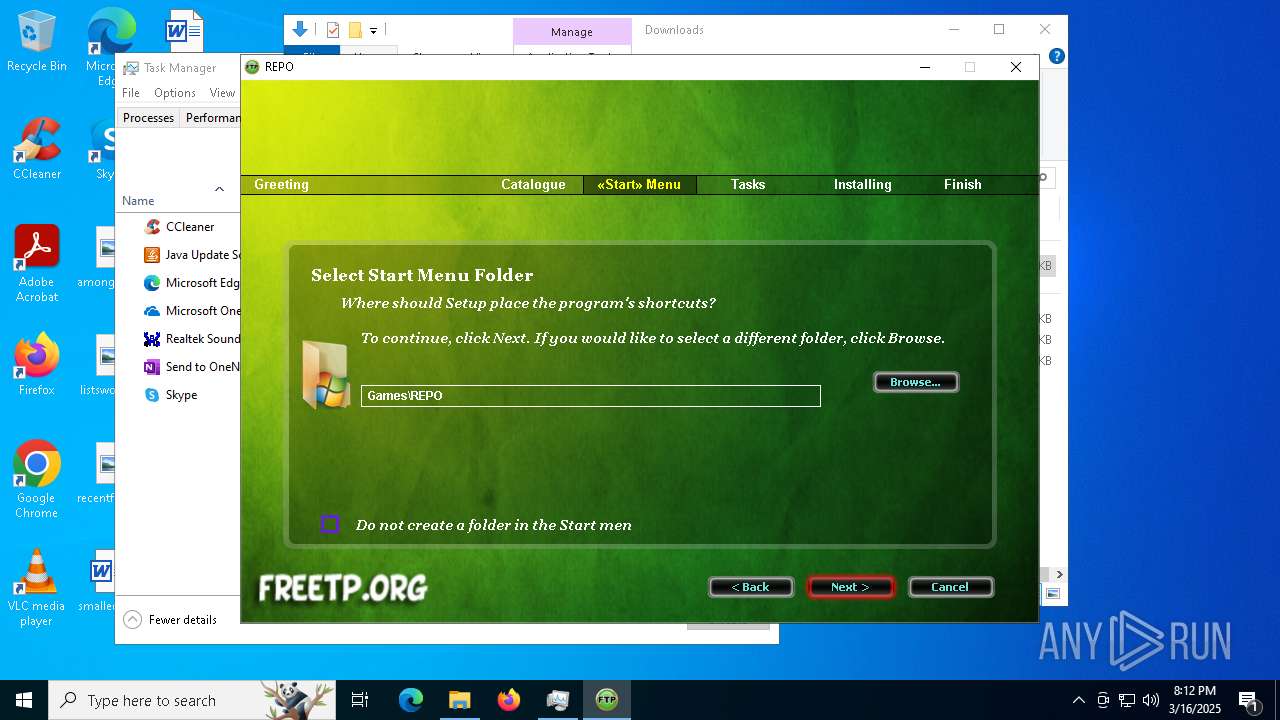This screenshot has width=1280, height=720.
Task: Switch to REPO installer taskbar icon
Action: click(607, 700)
